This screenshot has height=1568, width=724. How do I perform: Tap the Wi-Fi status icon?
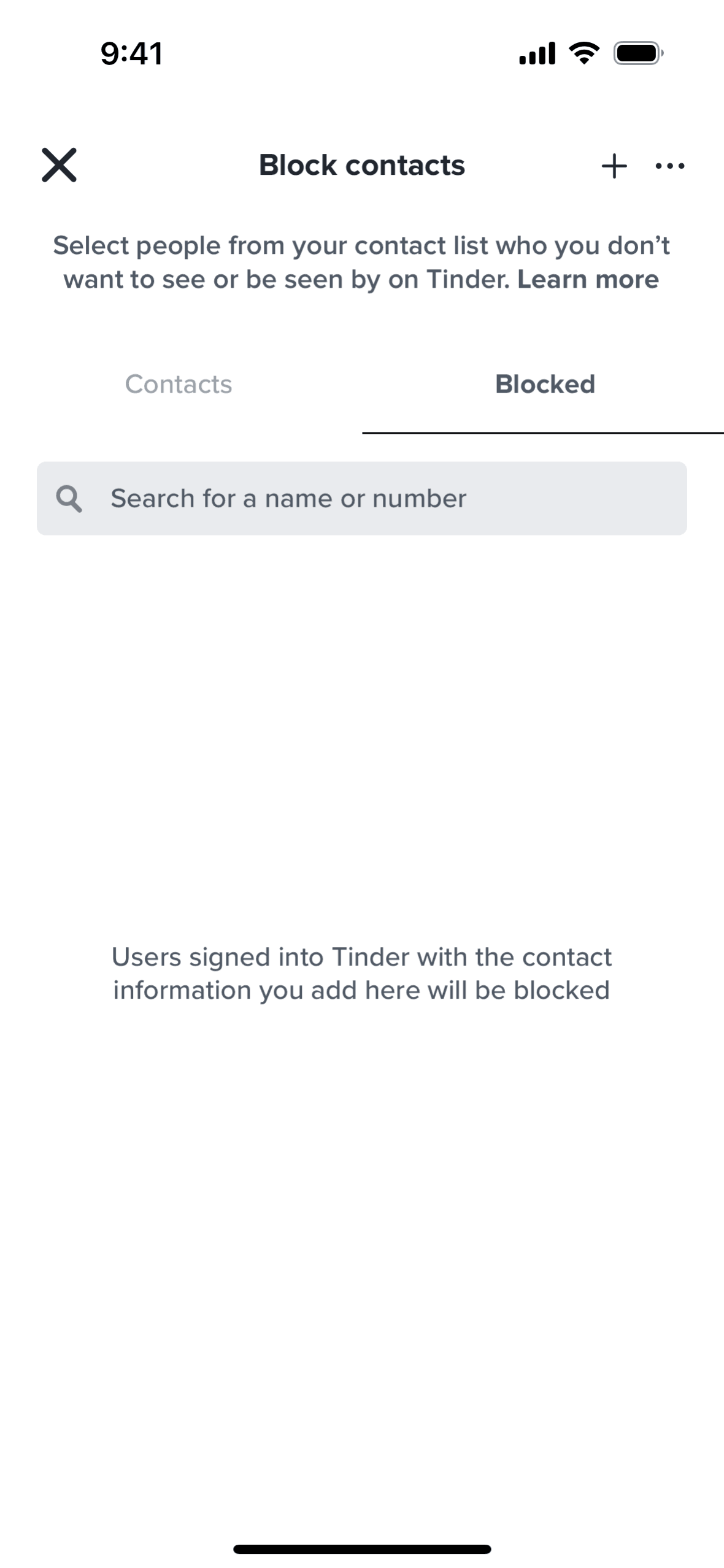[x=584, y=53]
